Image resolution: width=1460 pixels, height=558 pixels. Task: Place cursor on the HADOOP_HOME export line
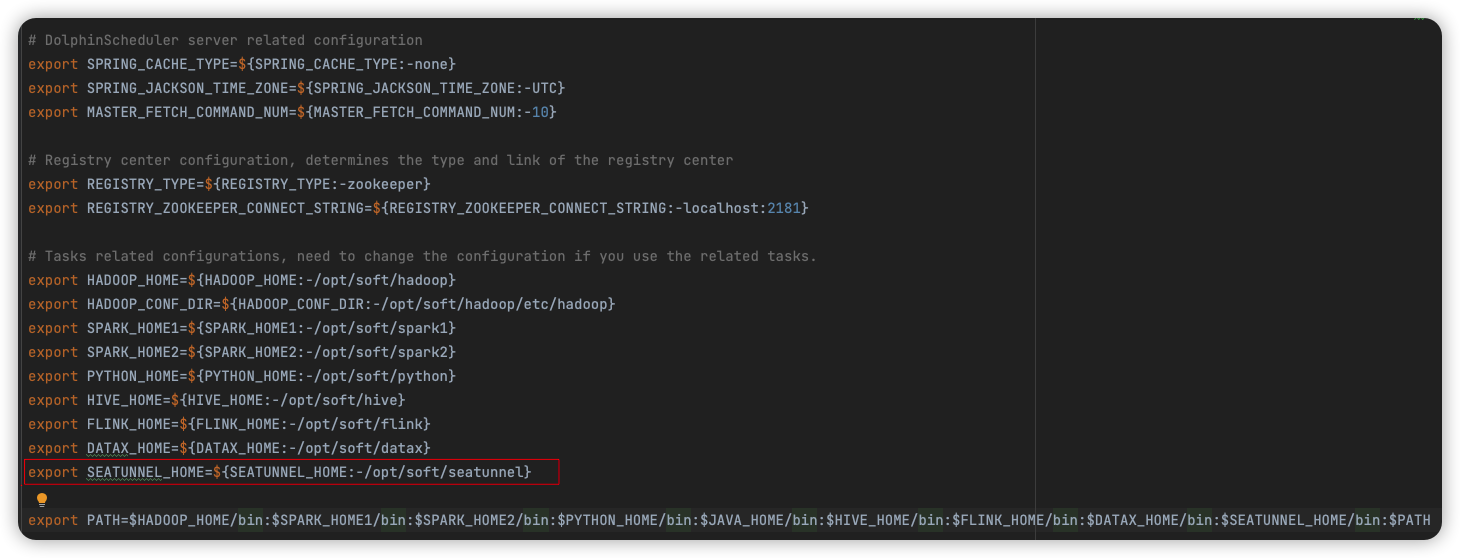[x=242, y=280]
